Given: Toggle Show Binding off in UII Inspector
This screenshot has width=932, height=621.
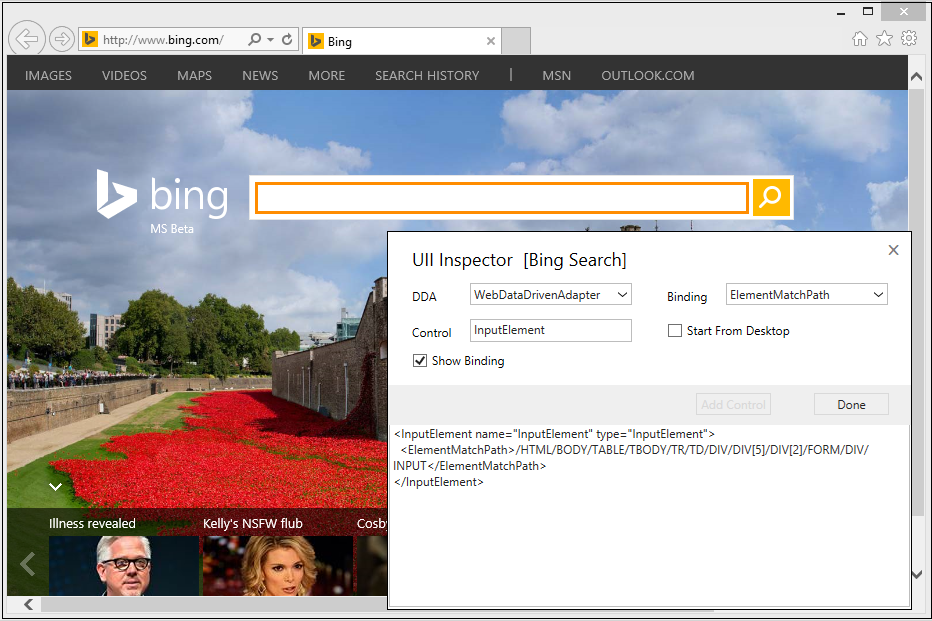Looking at the screenshot, I should click(421, 361).
